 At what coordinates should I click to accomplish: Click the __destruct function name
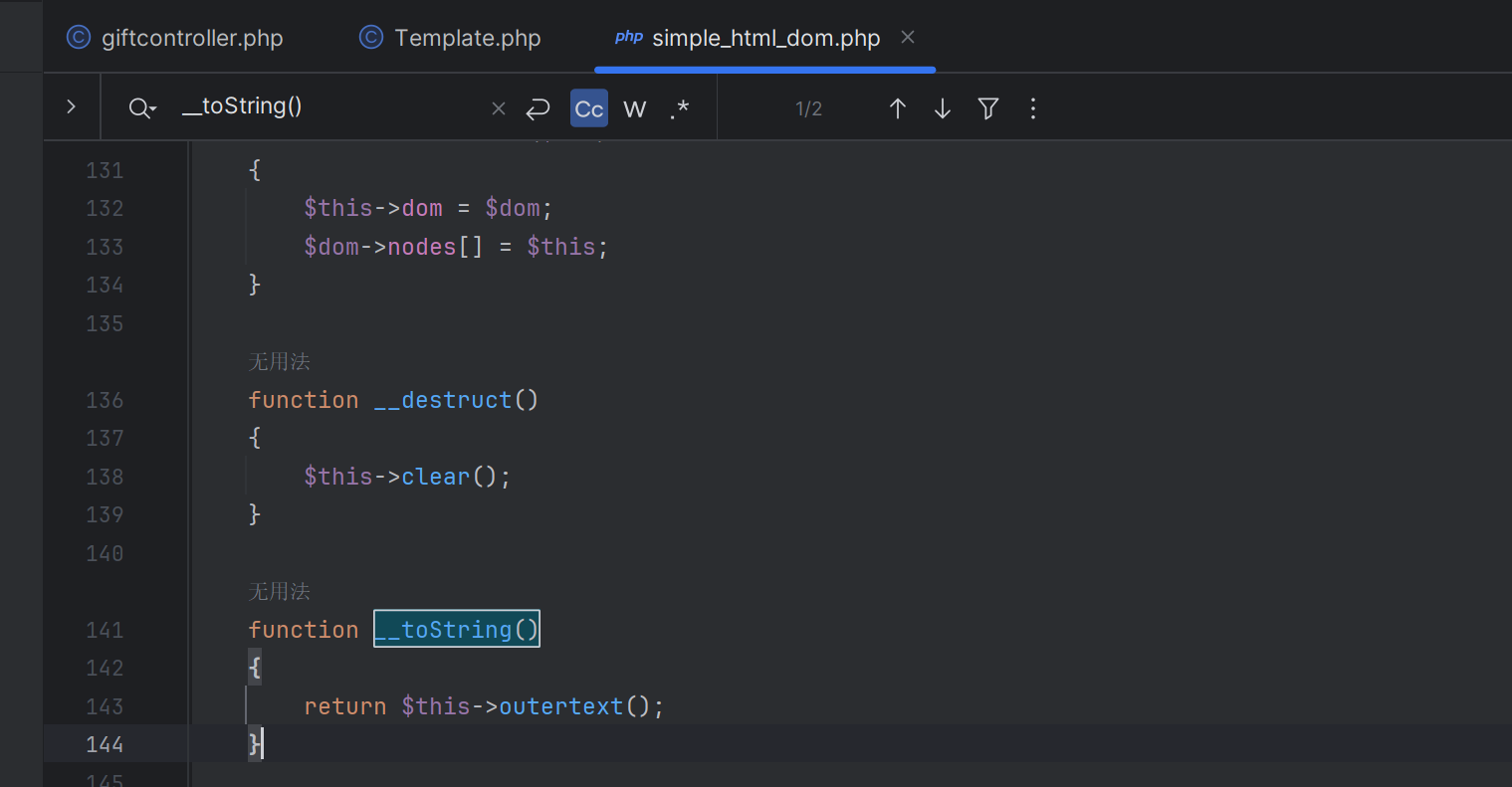point(443,400)
